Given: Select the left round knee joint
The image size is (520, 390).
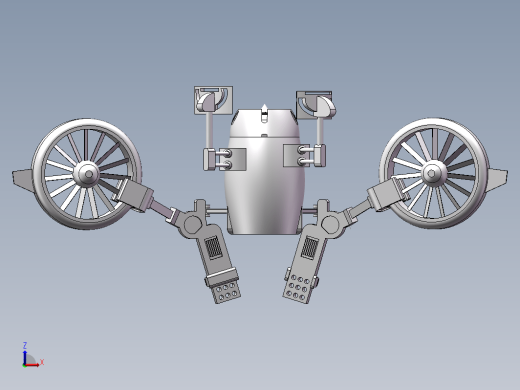Looking at the screenshot, I should click(x=192, y=224).
